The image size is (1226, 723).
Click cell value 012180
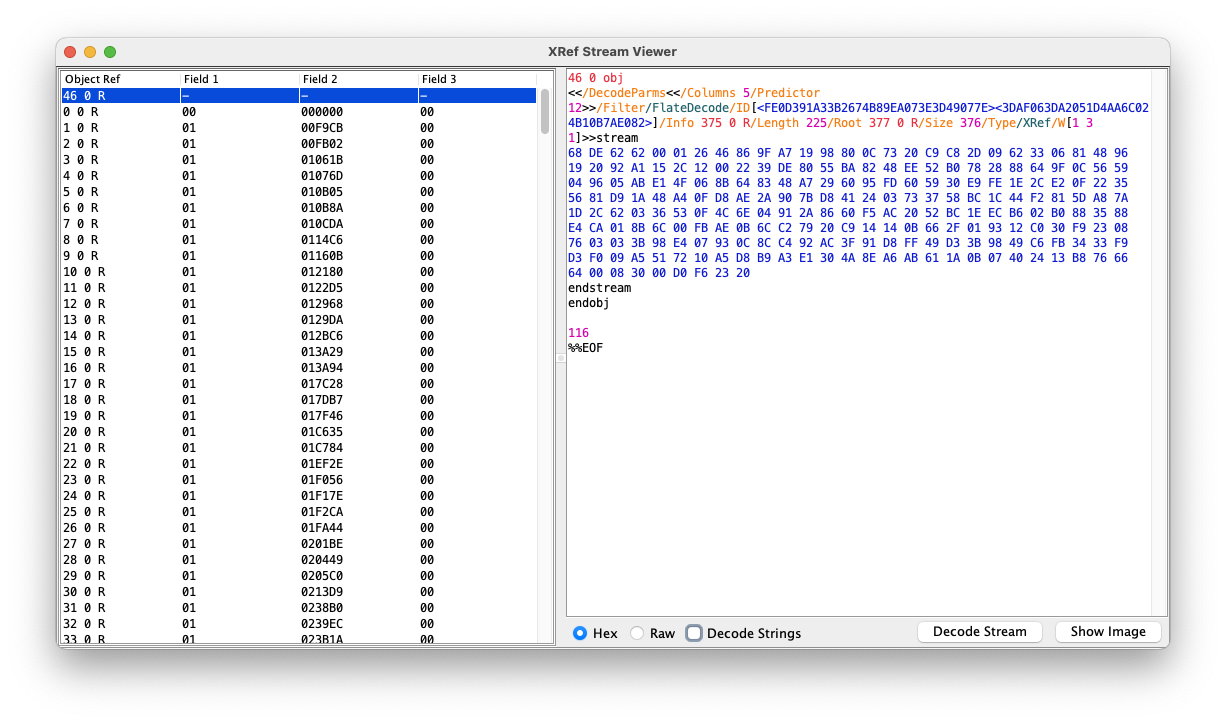(322, 272)
